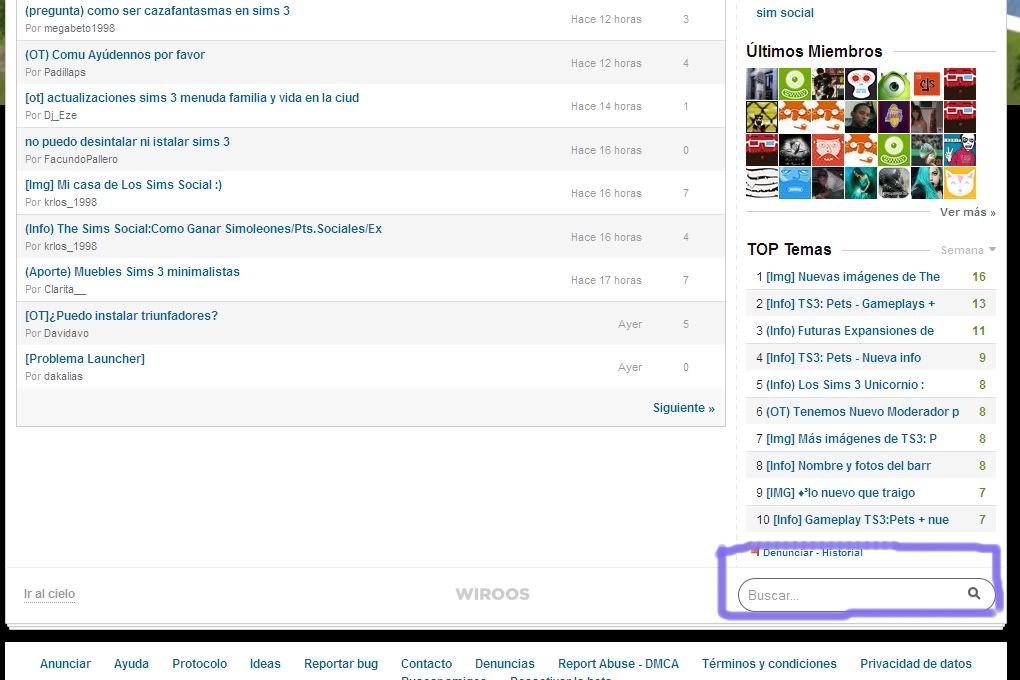Screen dimensions: 1020x680
Task: Open the yellow fence photo avatar
Action: (762, 117)
